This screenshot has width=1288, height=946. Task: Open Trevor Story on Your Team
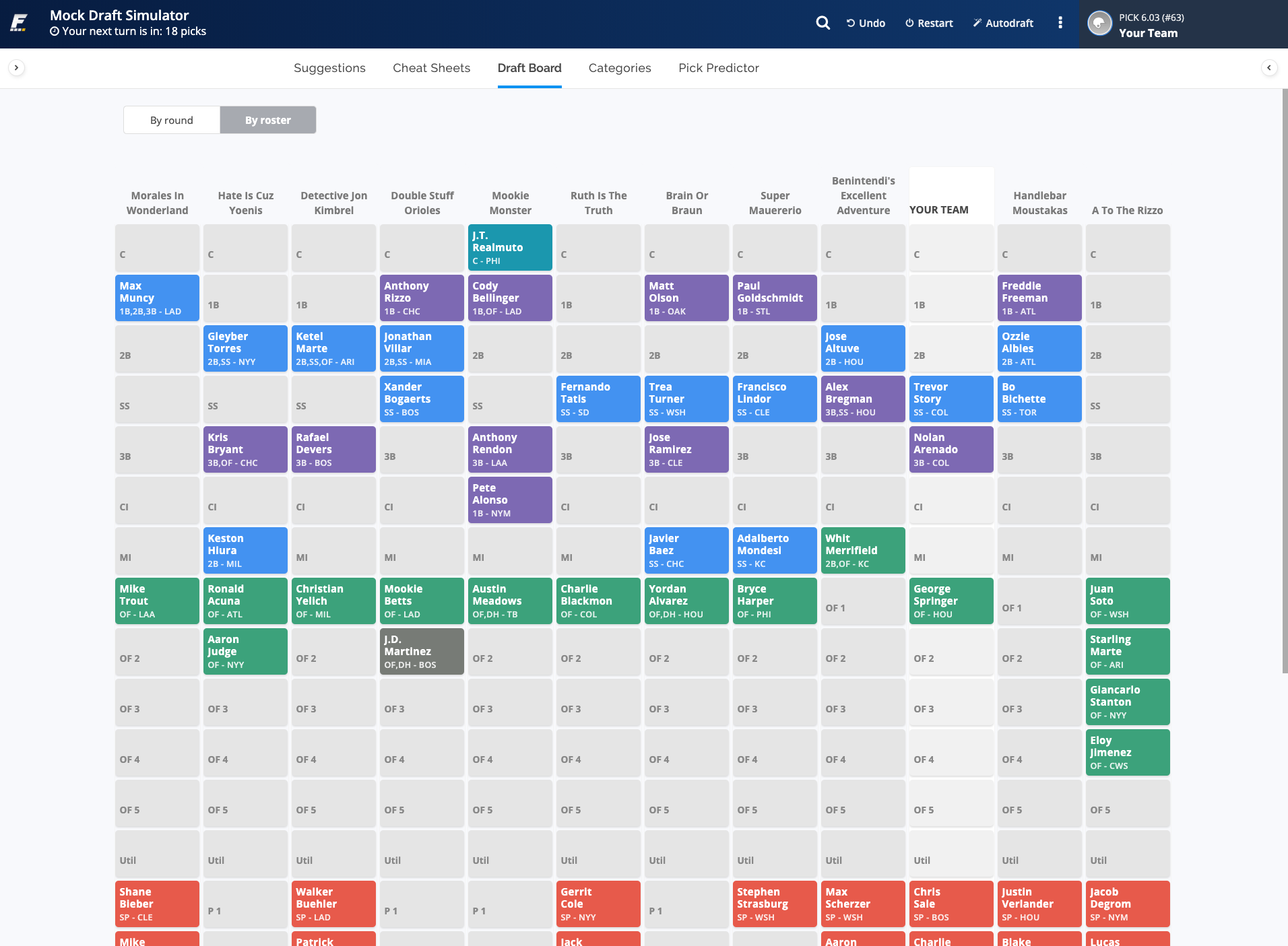coord(952,399)
